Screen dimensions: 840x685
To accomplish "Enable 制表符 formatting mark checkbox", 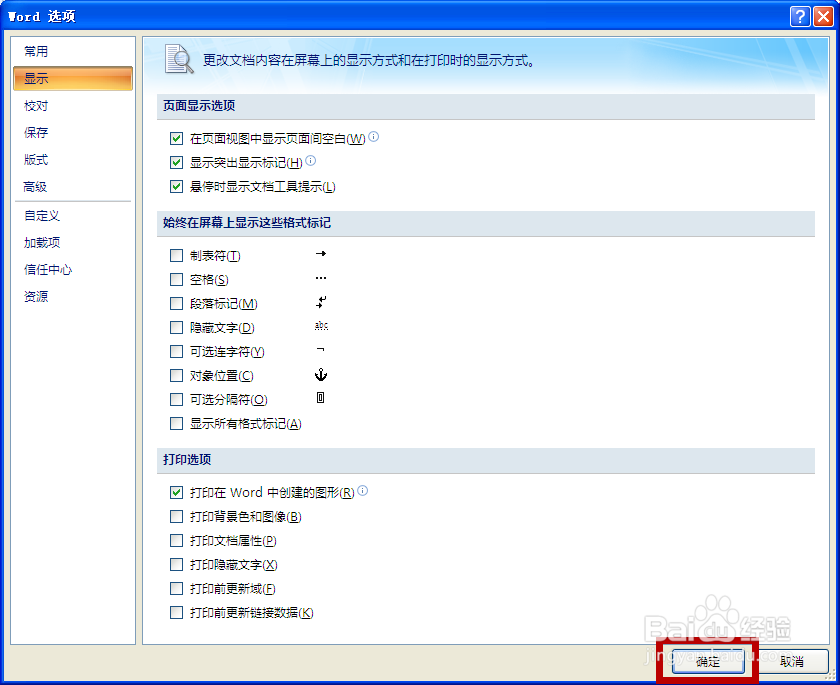I will click(x=176, y=255).
